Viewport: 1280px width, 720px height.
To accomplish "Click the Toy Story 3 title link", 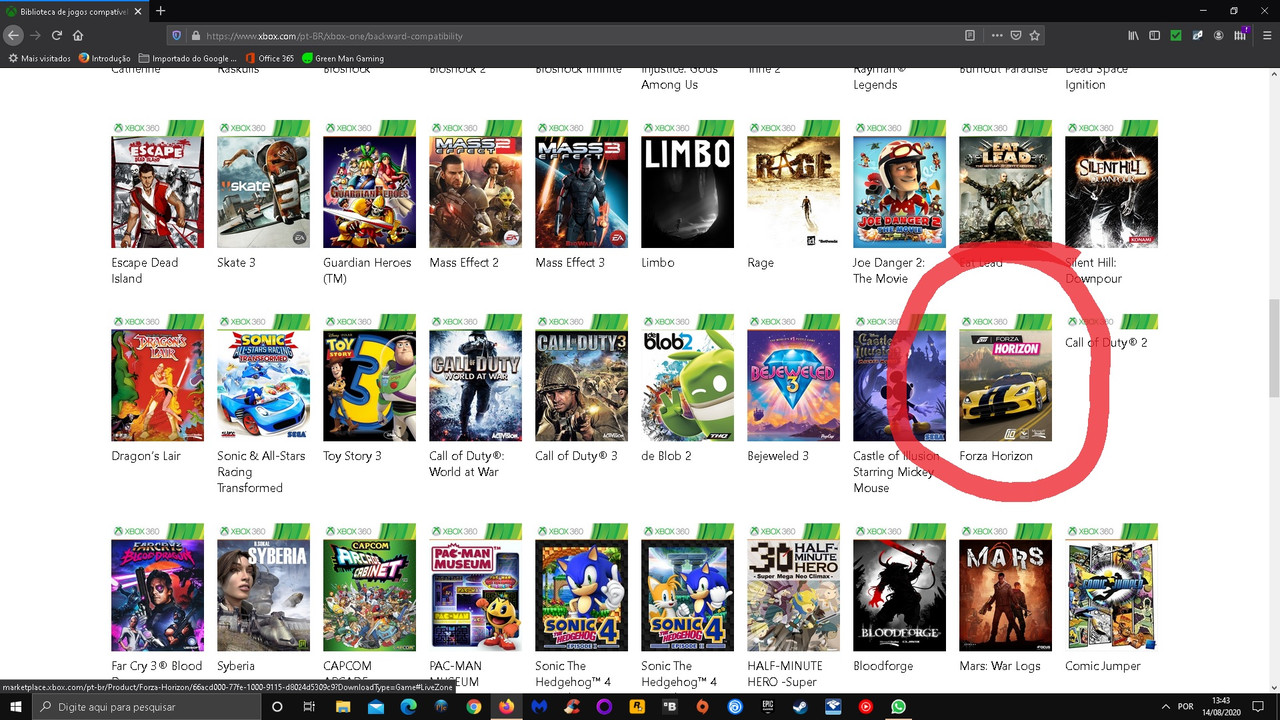I will pos(352,456).
